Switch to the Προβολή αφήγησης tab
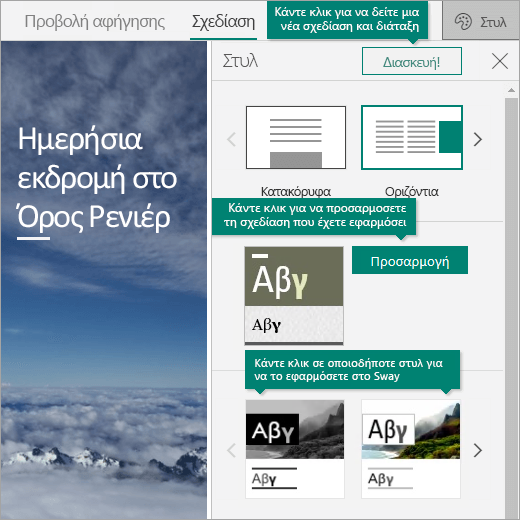The height and width of the screenshot is (520, 520). (95, 22)
